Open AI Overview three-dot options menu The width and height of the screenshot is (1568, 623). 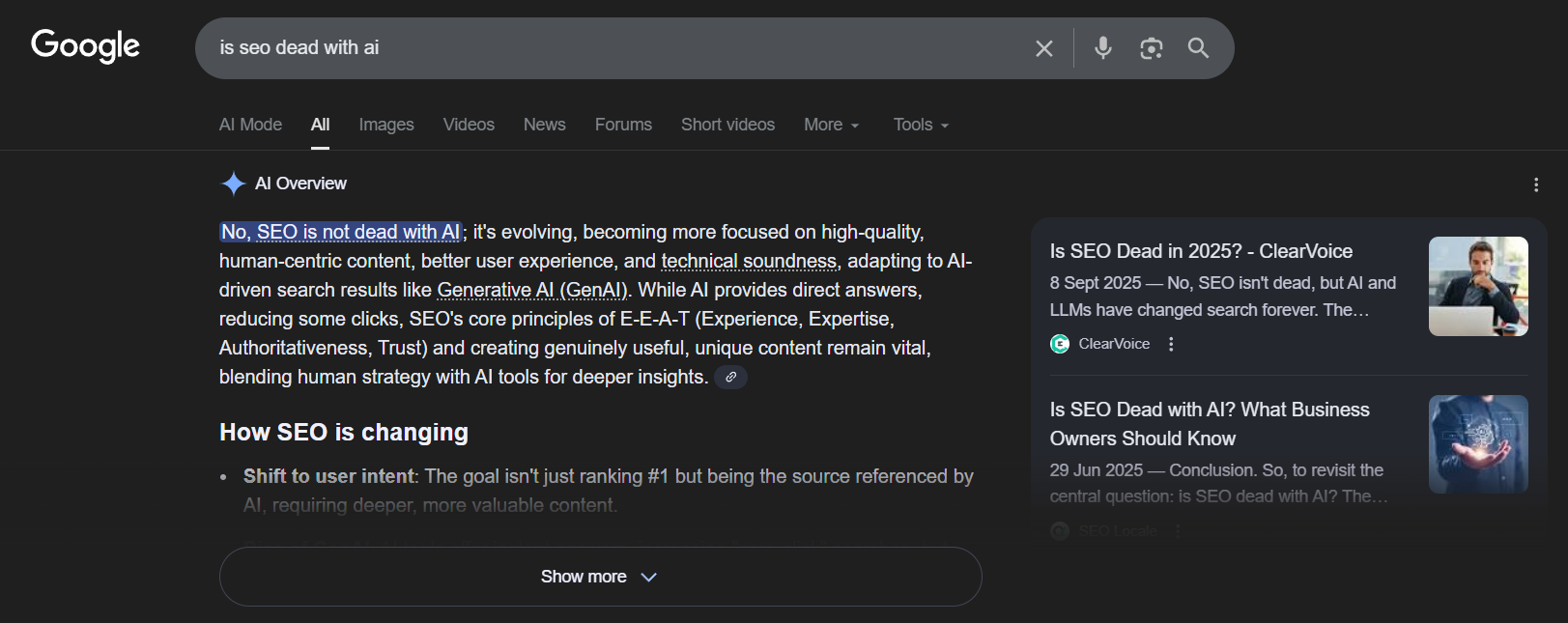pos(1536,184)
